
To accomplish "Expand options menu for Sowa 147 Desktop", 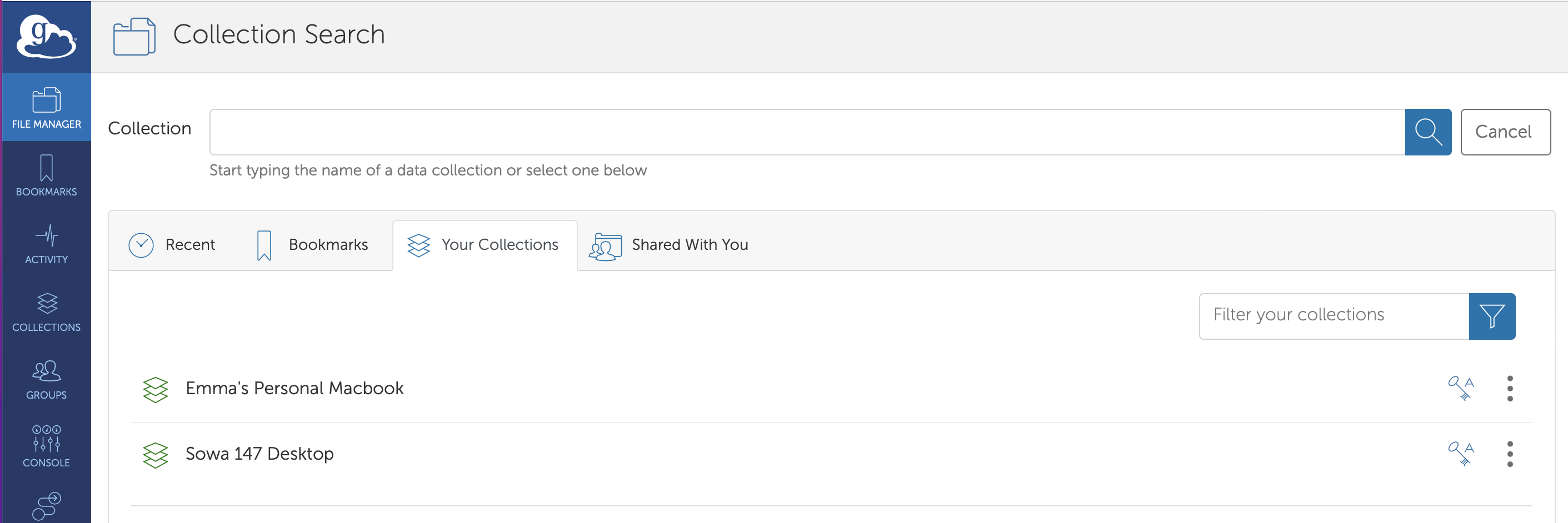I will click(1510, 454).
